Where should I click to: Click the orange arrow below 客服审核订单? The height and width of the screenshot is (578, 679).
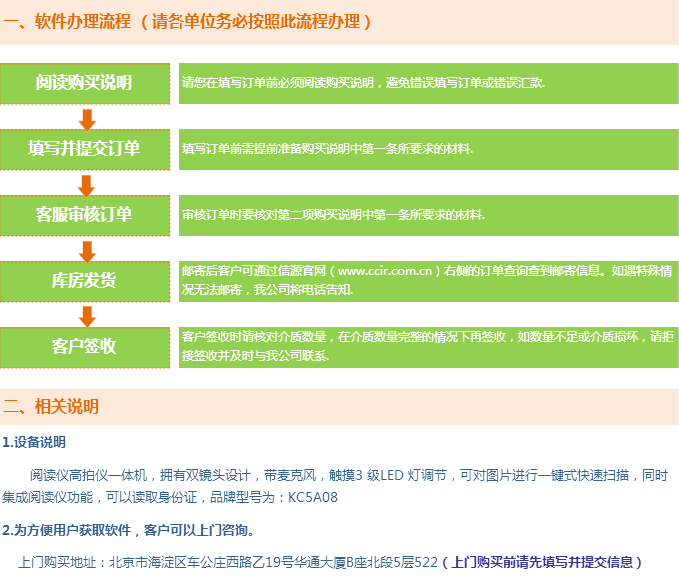[x=87, y=251]
